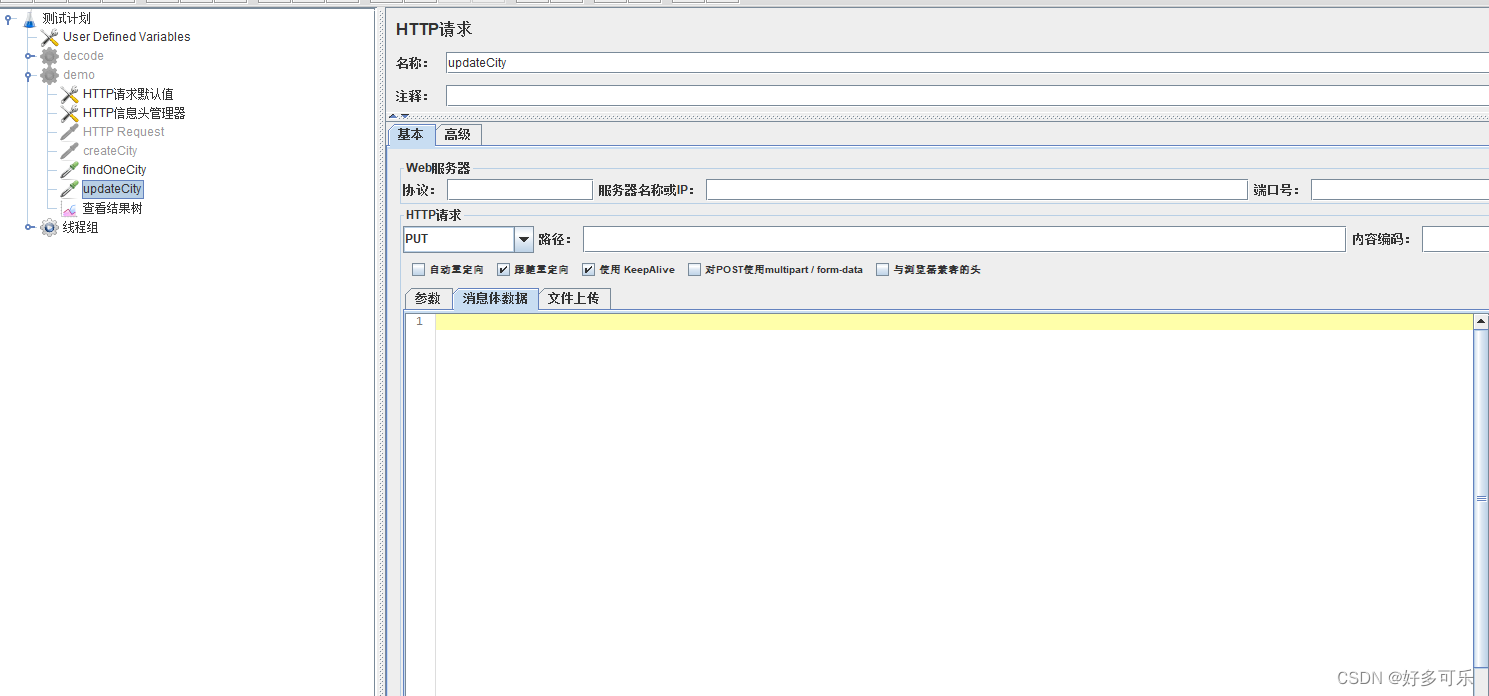The height and width of the screenshot is (696, 1489).
Task: Click the User Defined Variables wrench icon
Action: tap(49, 37)
